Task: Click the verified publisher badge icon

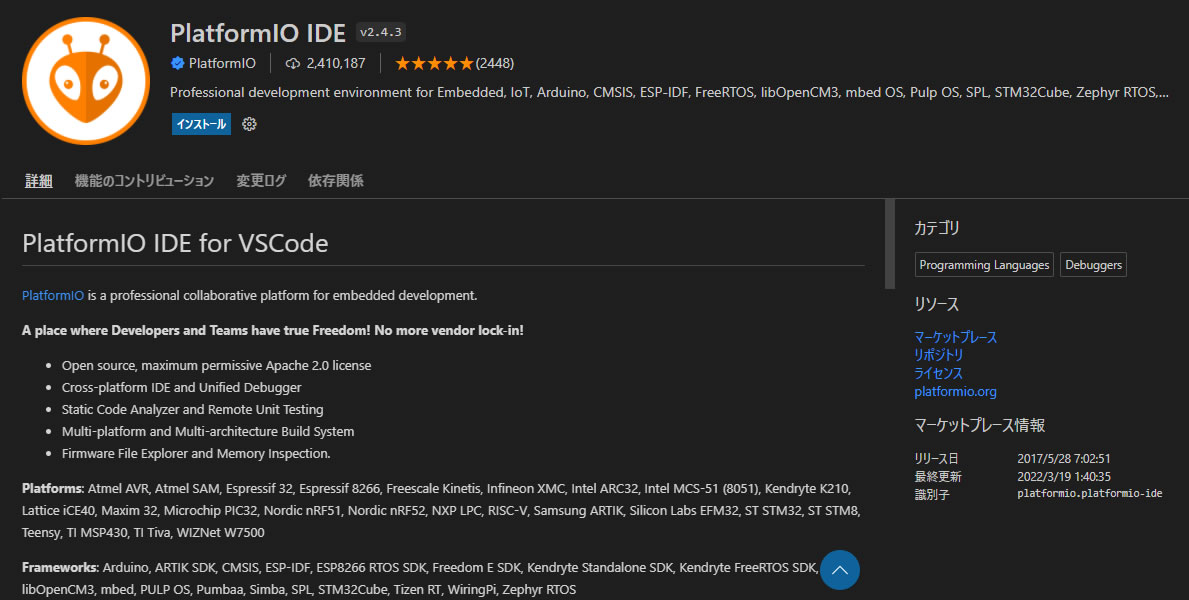Action: 177,63
